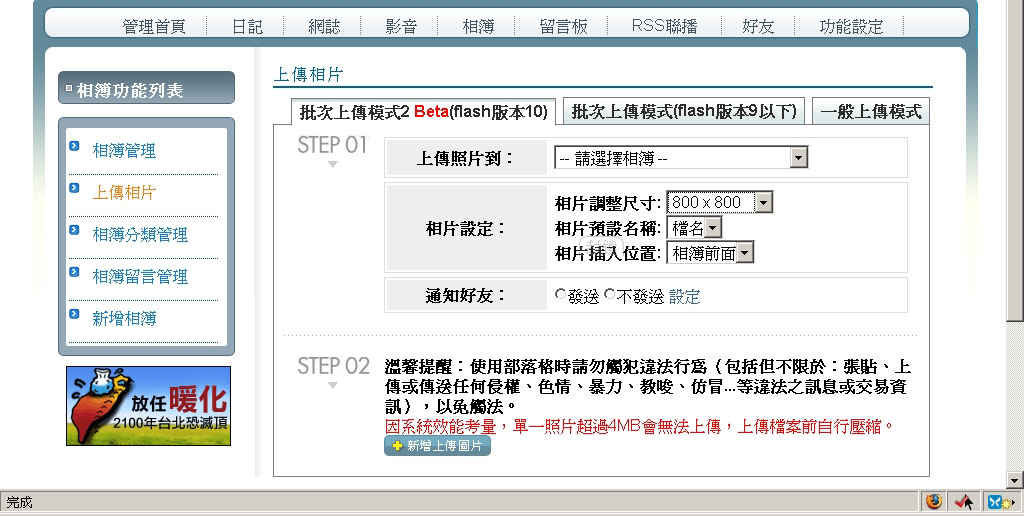Select the 發送 radio button

click(560, 295)
